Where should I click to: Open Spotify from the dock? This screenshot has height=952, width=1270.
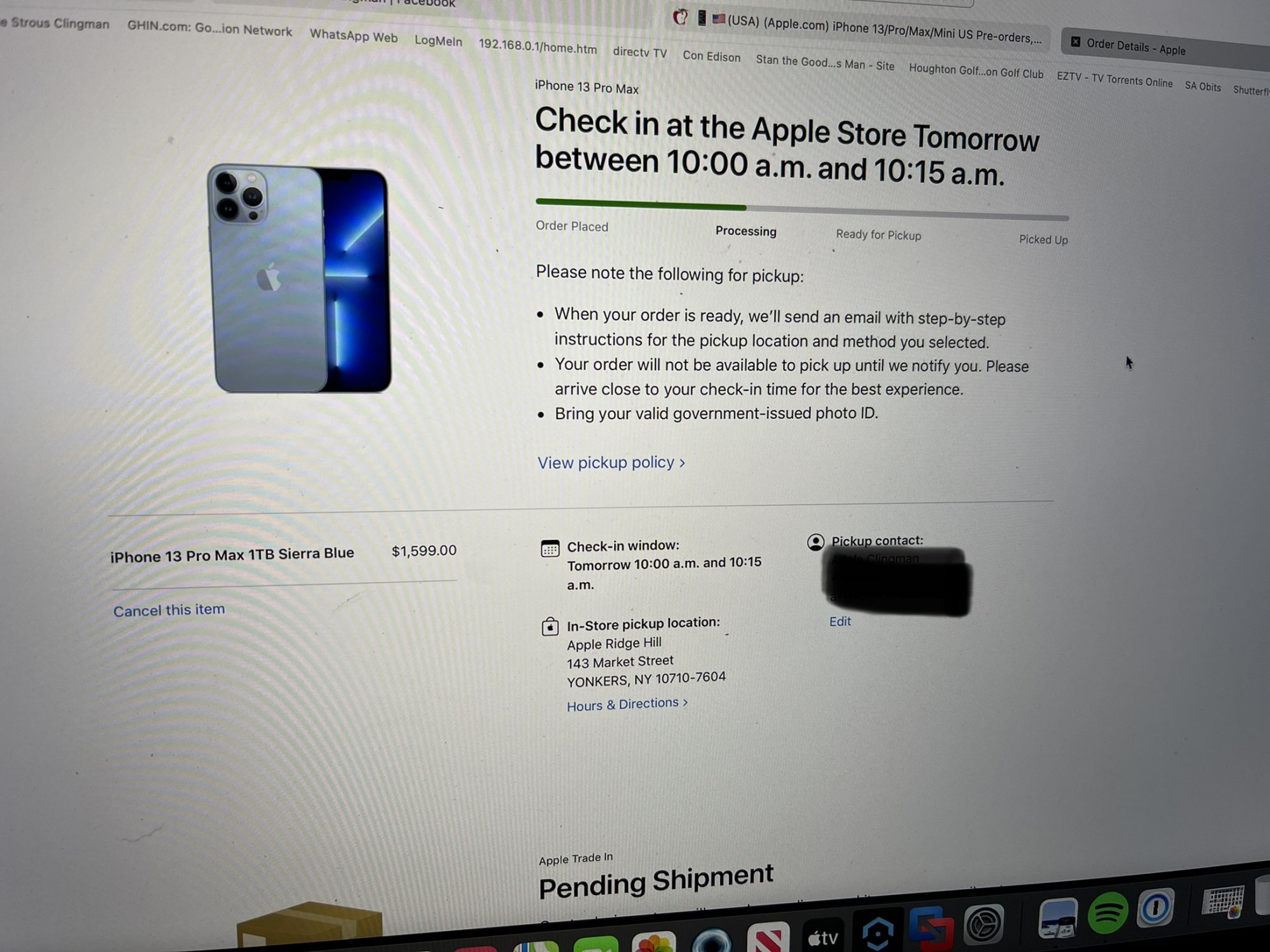pyautogui.click(x=1108, y=913)
